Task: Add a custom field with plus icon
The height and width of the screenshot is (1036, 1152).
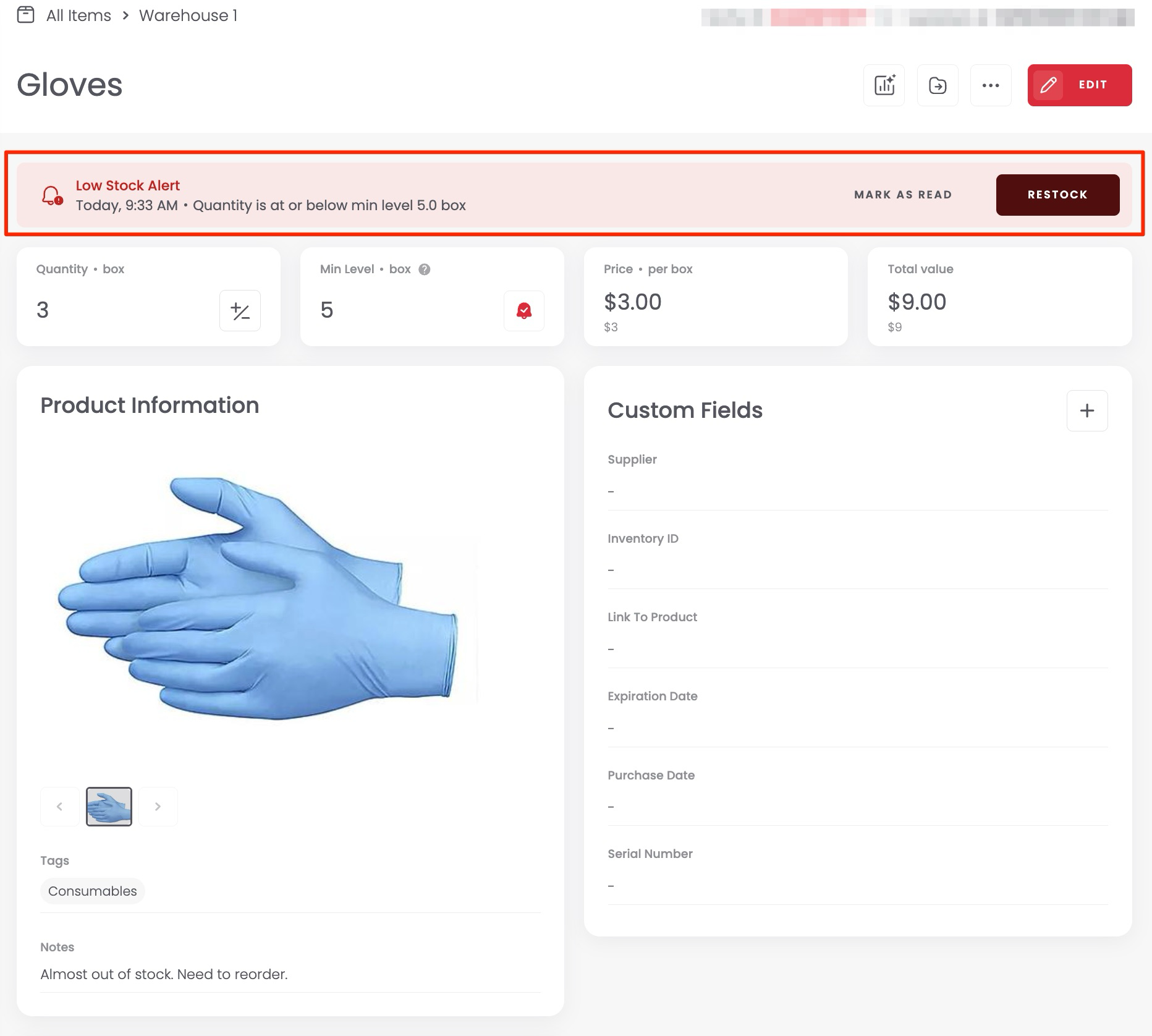Action: tap(1086, 410)
